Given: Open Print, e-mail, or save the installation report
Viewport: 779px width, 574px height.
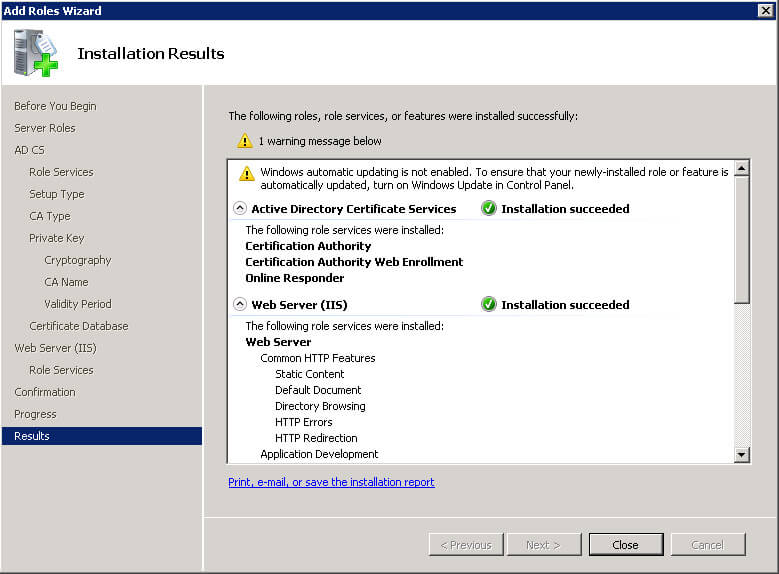Looking at the screenshot, I should tap(331, 482).
